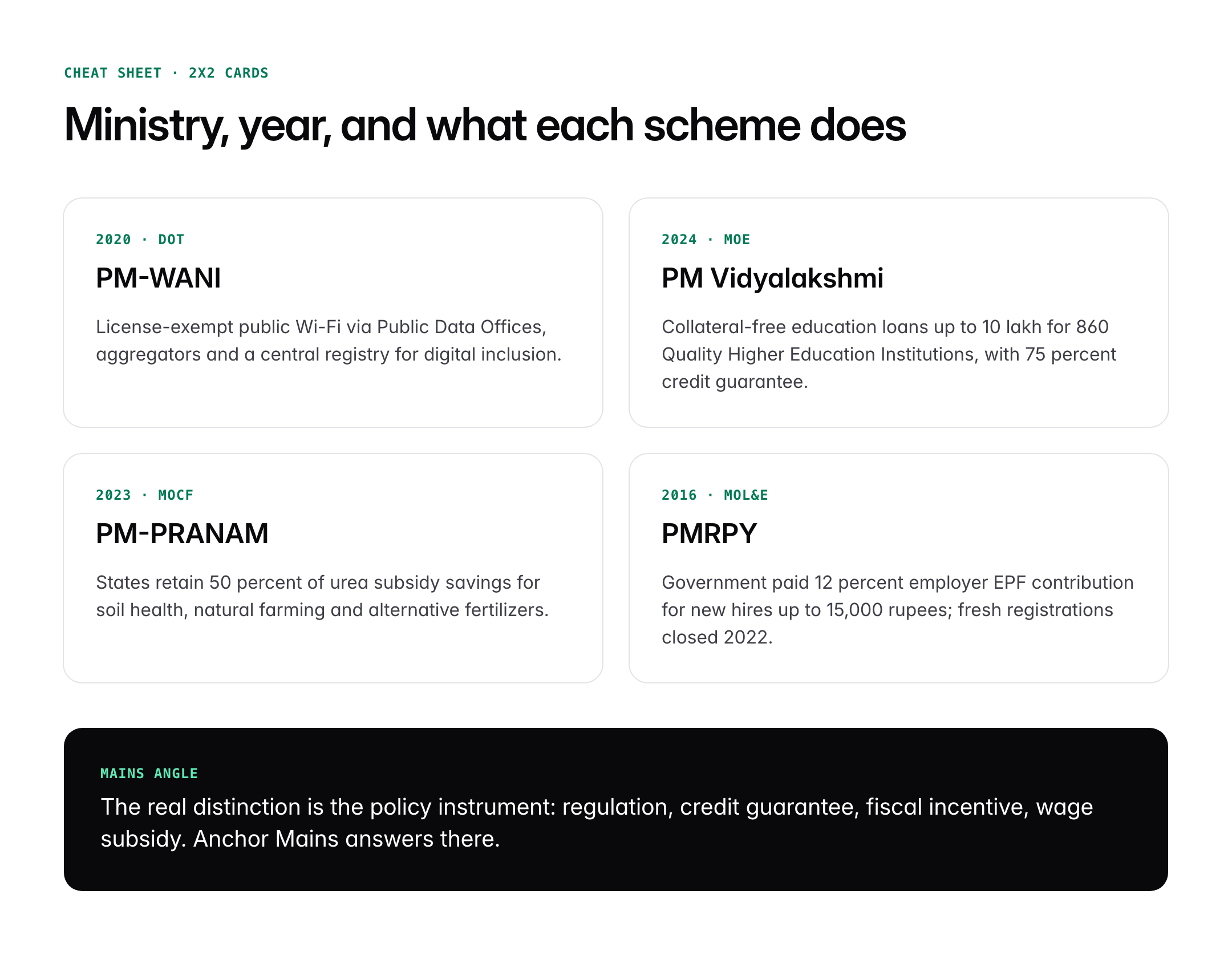Click the PM-WANI card title
Viewport: 1232px width, 955px height.
tap(158, 278)
